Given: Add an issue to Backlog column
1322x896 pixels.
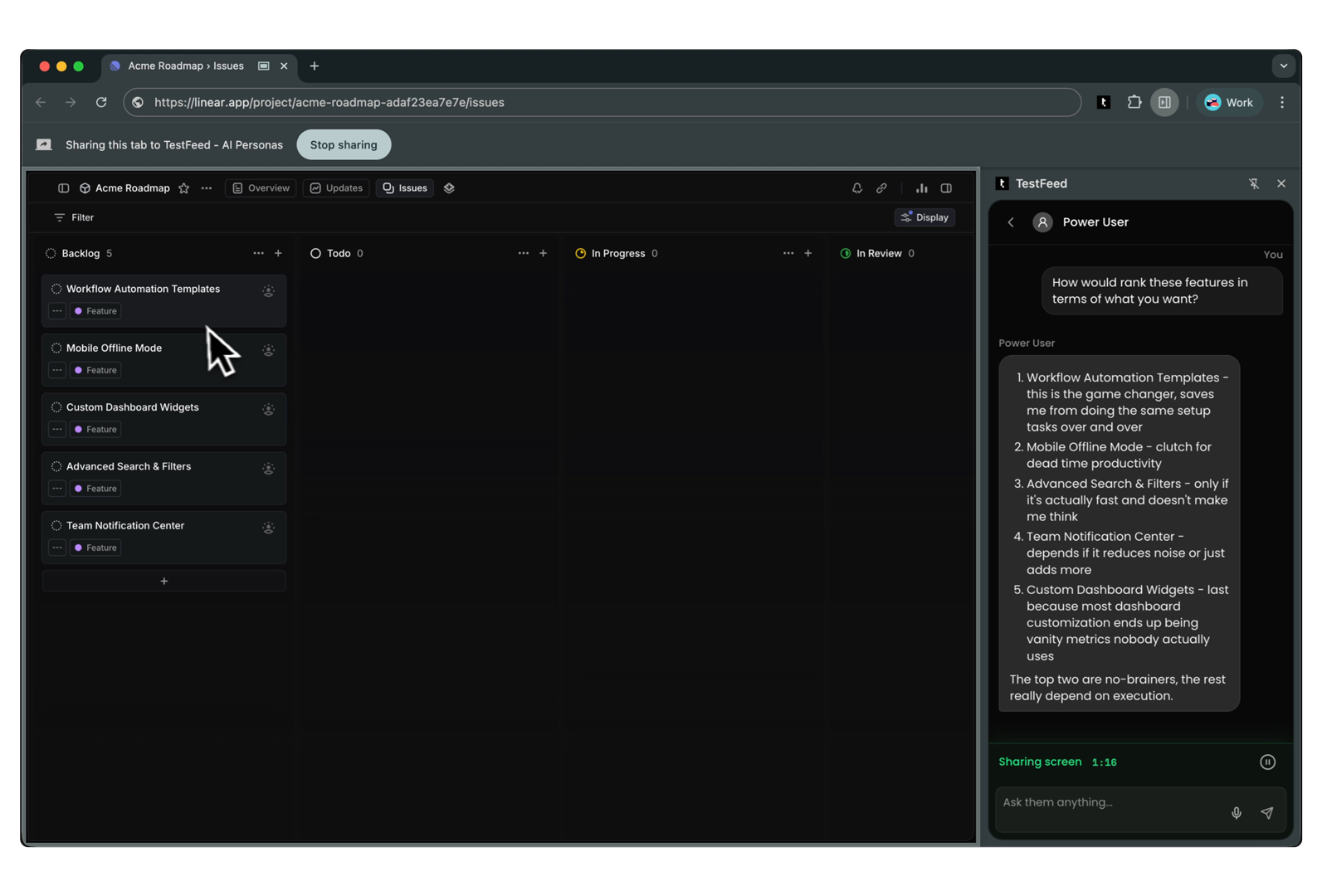Looking at the screenshot, I should point(278,253).
